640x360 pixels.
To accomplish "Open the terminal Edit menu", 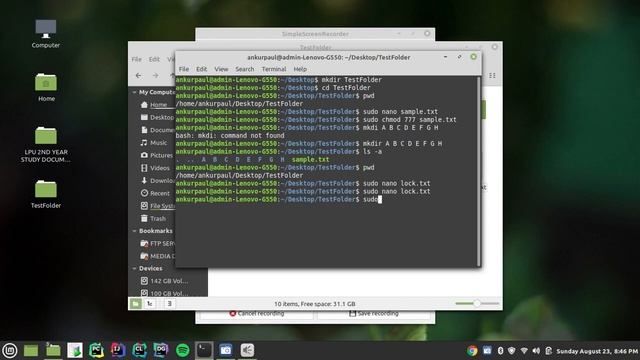I will pos(202,69).
